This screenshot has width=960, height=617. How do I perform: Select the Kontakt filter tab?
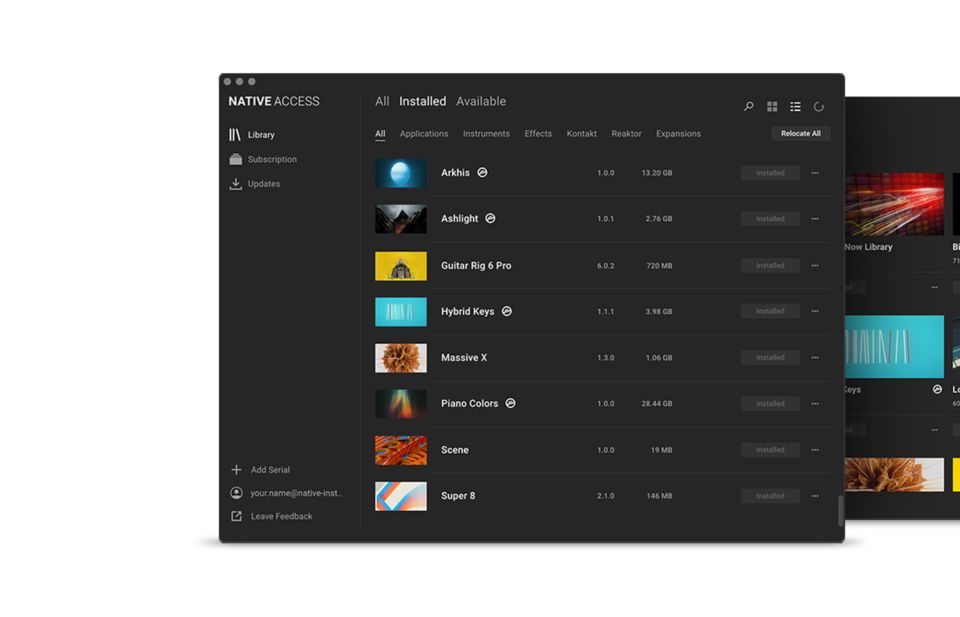tap(581, 134)
